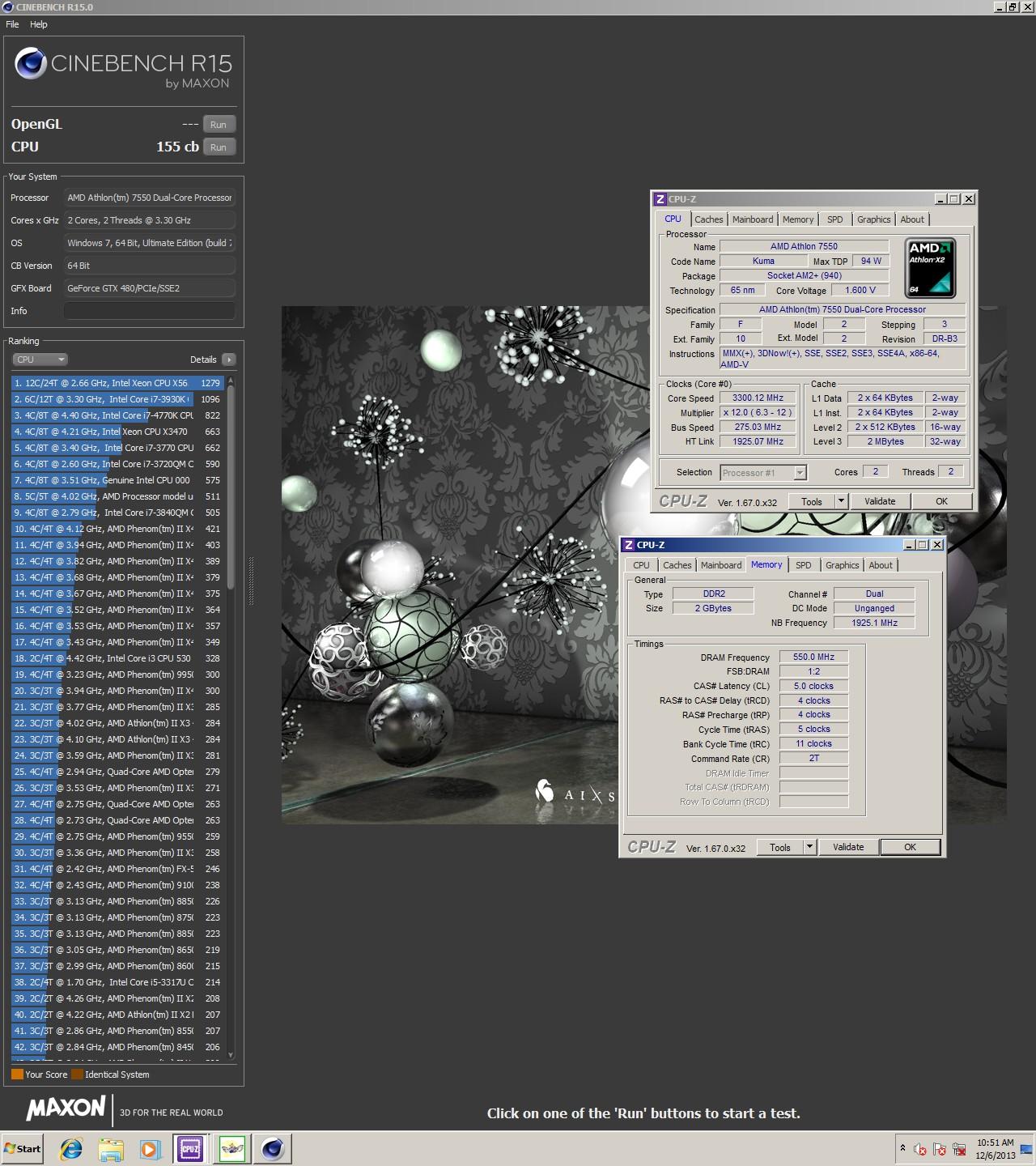Image resolution: width=1036 pixels, height=1166 pixels.
Task: Click the scroll down arrow of ranking list
Action: pos(231,1055)
